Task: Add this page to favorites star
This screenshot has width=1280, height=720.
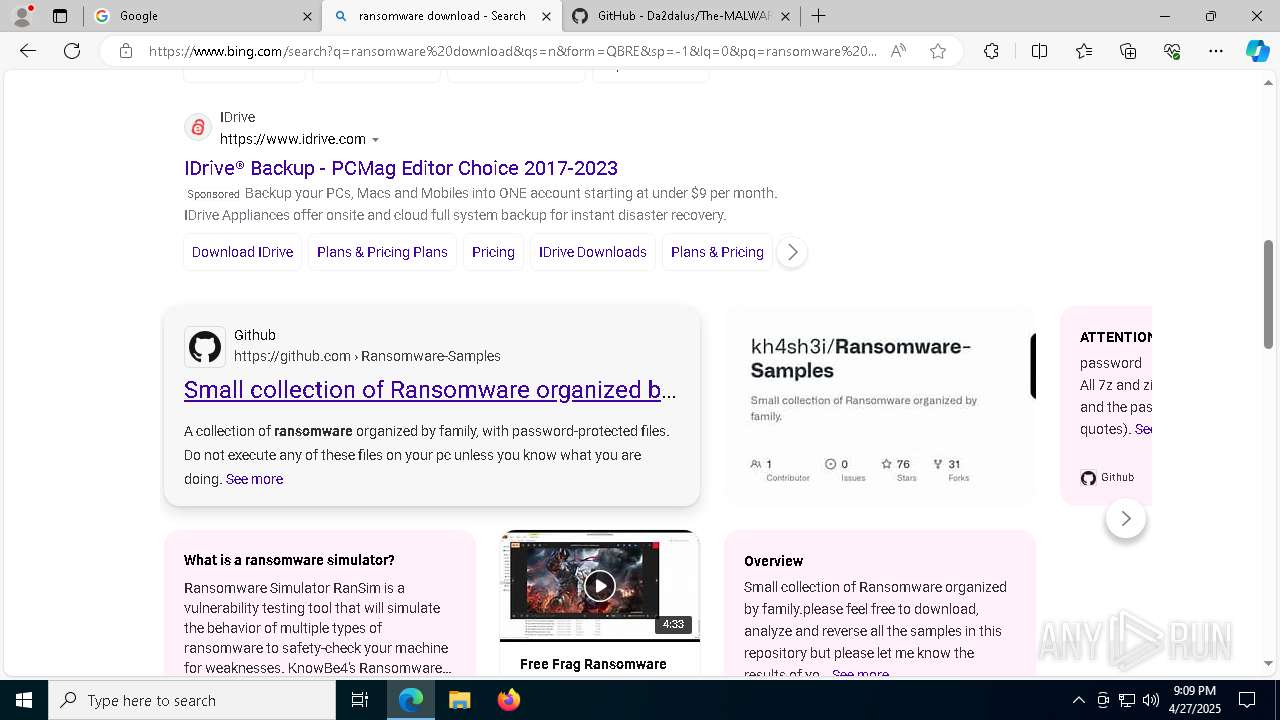Action: coord(938,51)
